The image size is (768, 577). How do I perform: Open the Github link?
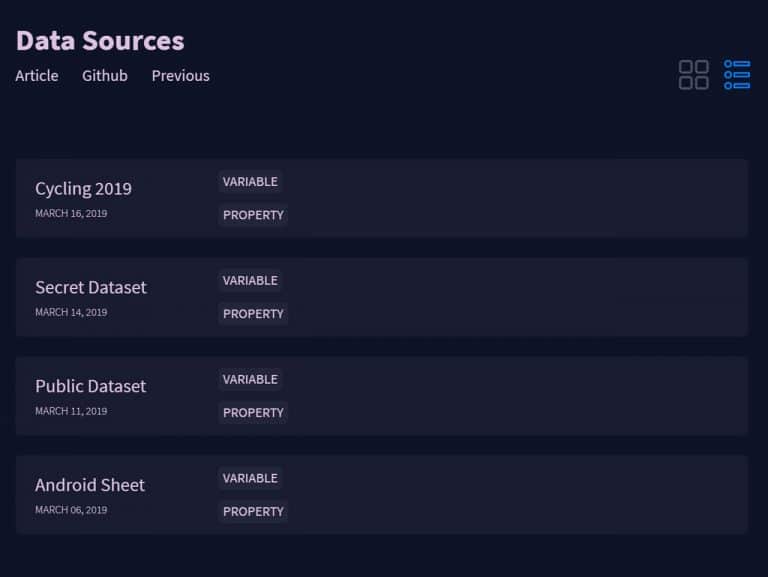(105, 76)
